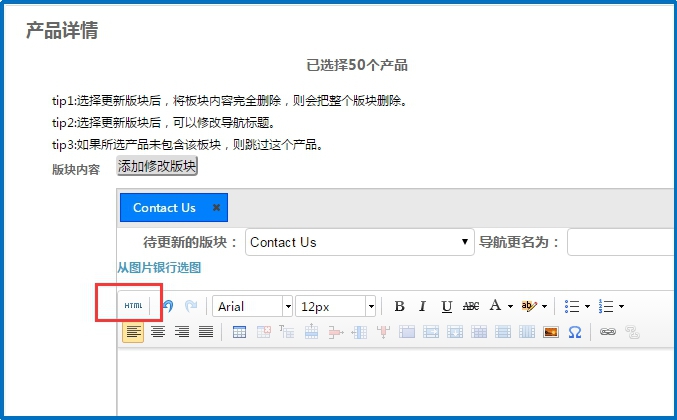Insert paragraph before table icon
Screen dimensions: 677x420
pyautogui.click(x=287, y=332)
